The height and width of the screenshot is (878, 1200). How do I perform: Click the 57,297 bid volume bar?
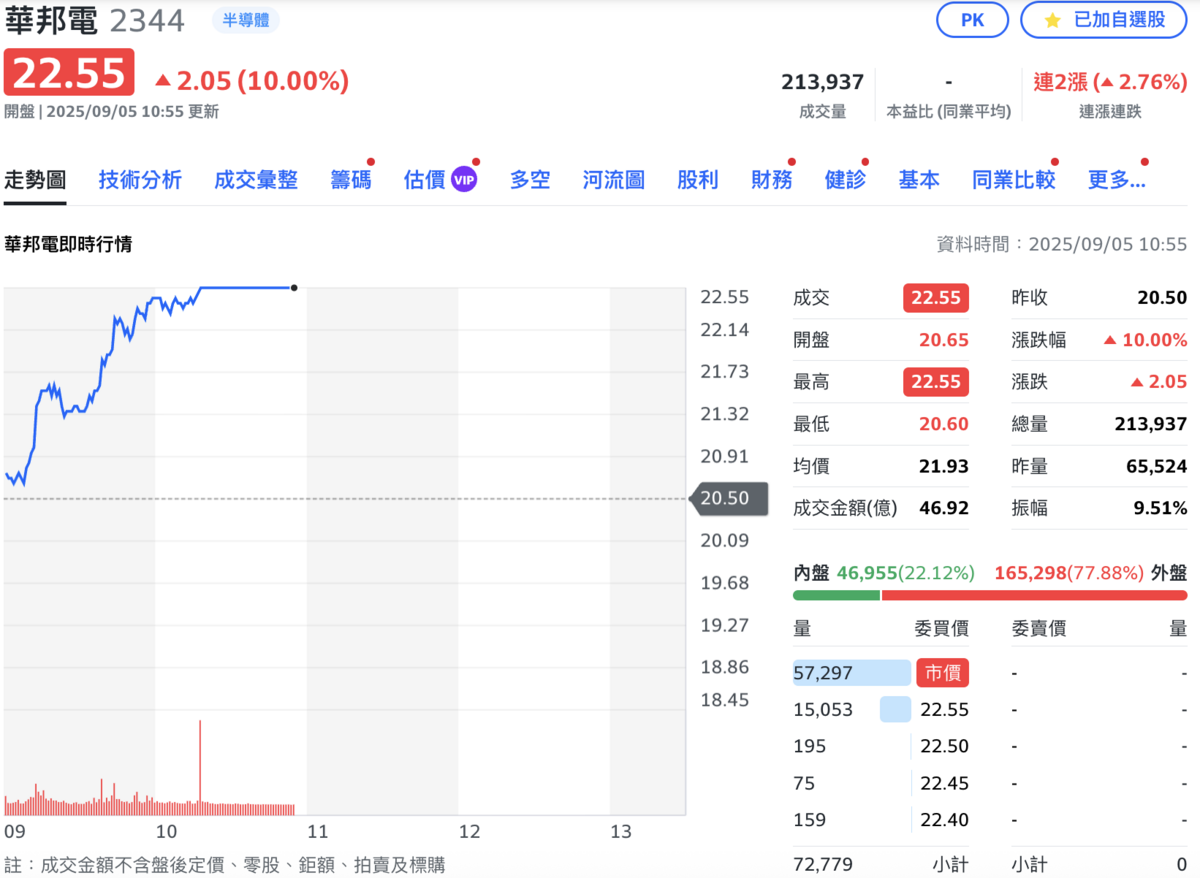pos(852,673)
